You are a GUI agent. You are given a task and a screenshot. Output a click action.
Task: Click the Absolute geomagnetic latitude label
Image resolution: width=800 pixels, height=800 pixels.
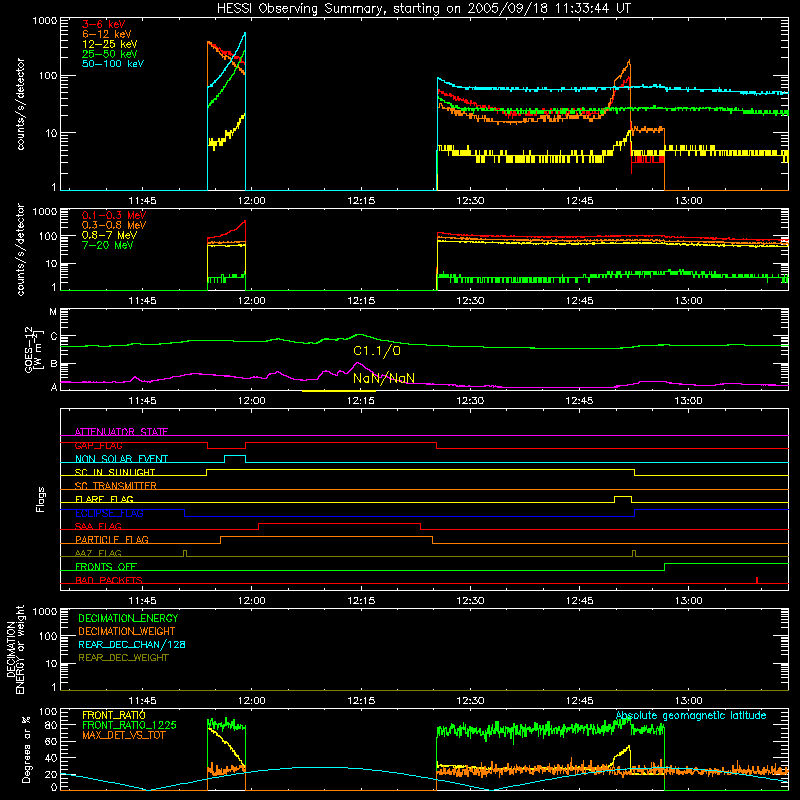coord(691,715)
